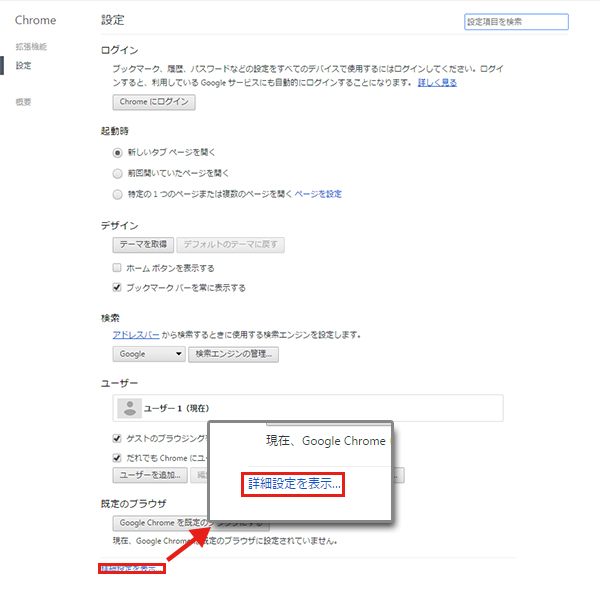Image resolution: width=600 pixels, height=616 pixels.
Task: Select 新しいタブ ページを開く radio option
Action: (x=118, y=152)
